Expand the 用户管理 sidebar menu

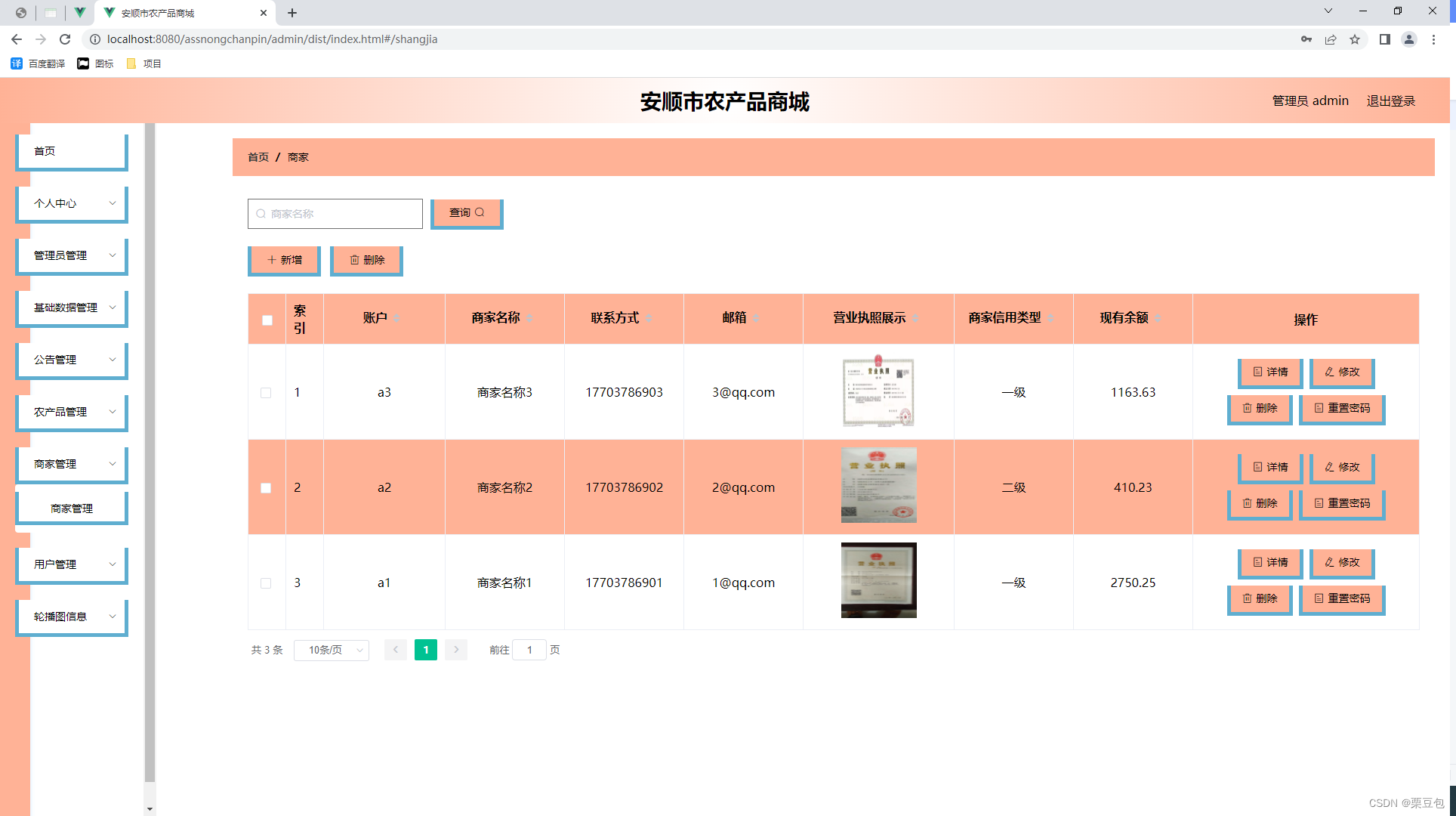click(x=72, y=564)
